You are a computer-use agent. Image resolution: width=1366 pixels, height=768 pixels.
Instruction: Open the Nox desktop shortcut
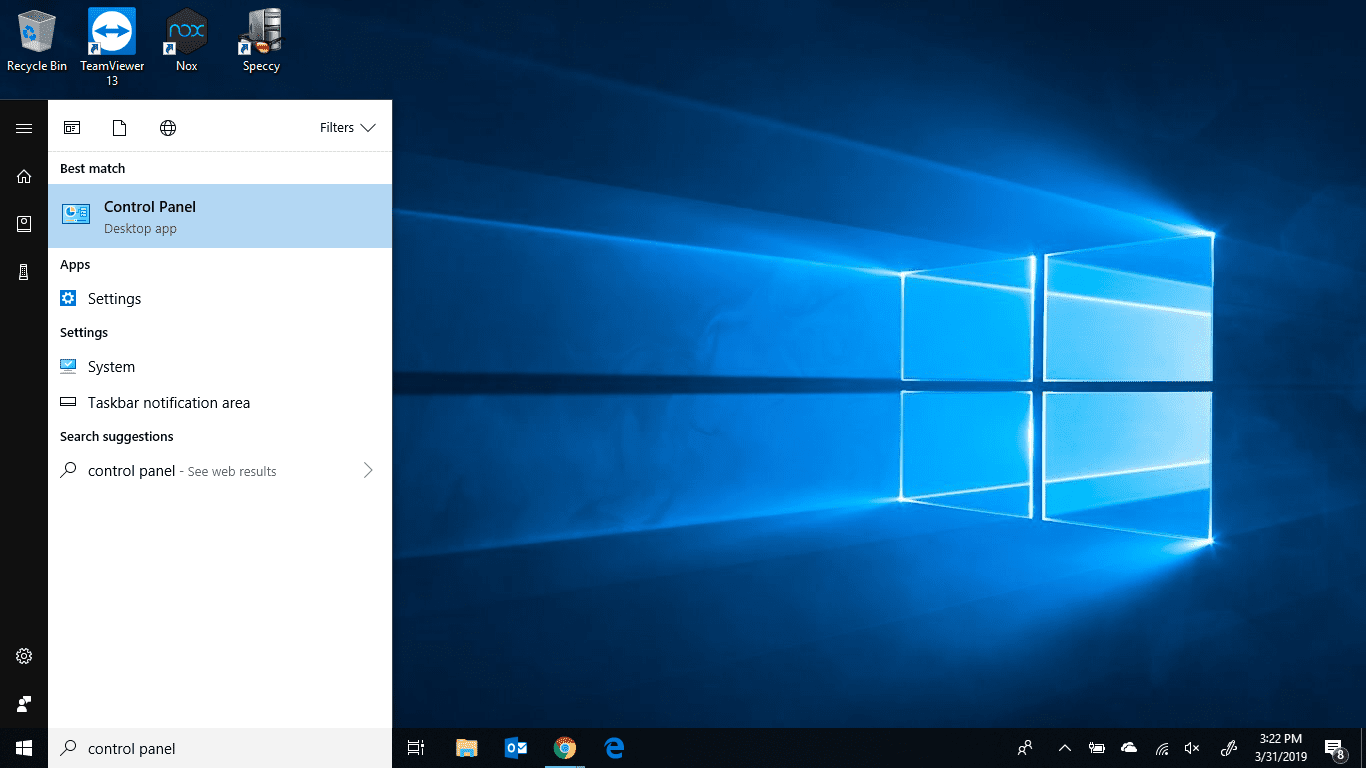coord(185,32)
